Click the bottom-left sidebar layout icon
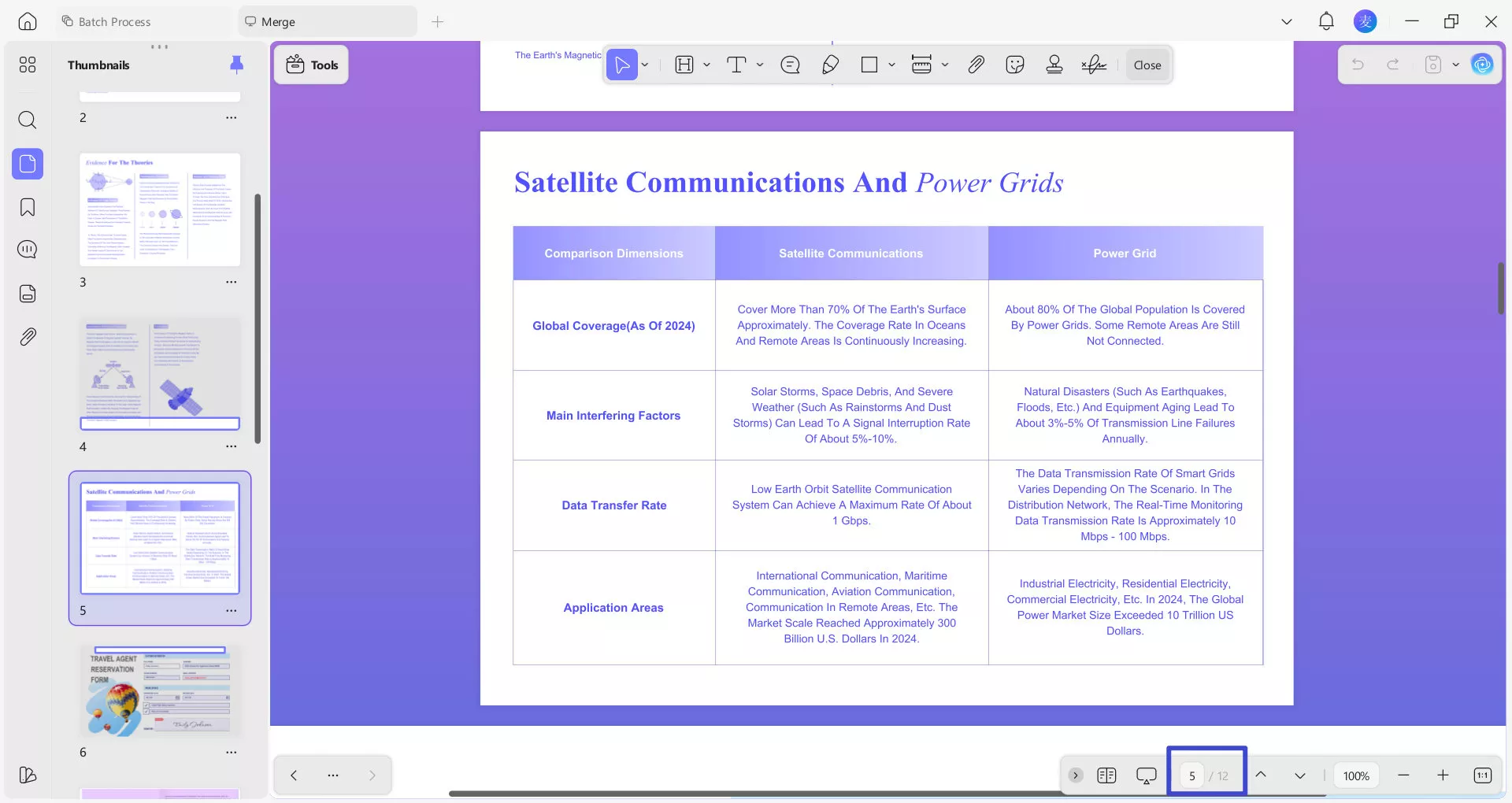 (28, 775)
